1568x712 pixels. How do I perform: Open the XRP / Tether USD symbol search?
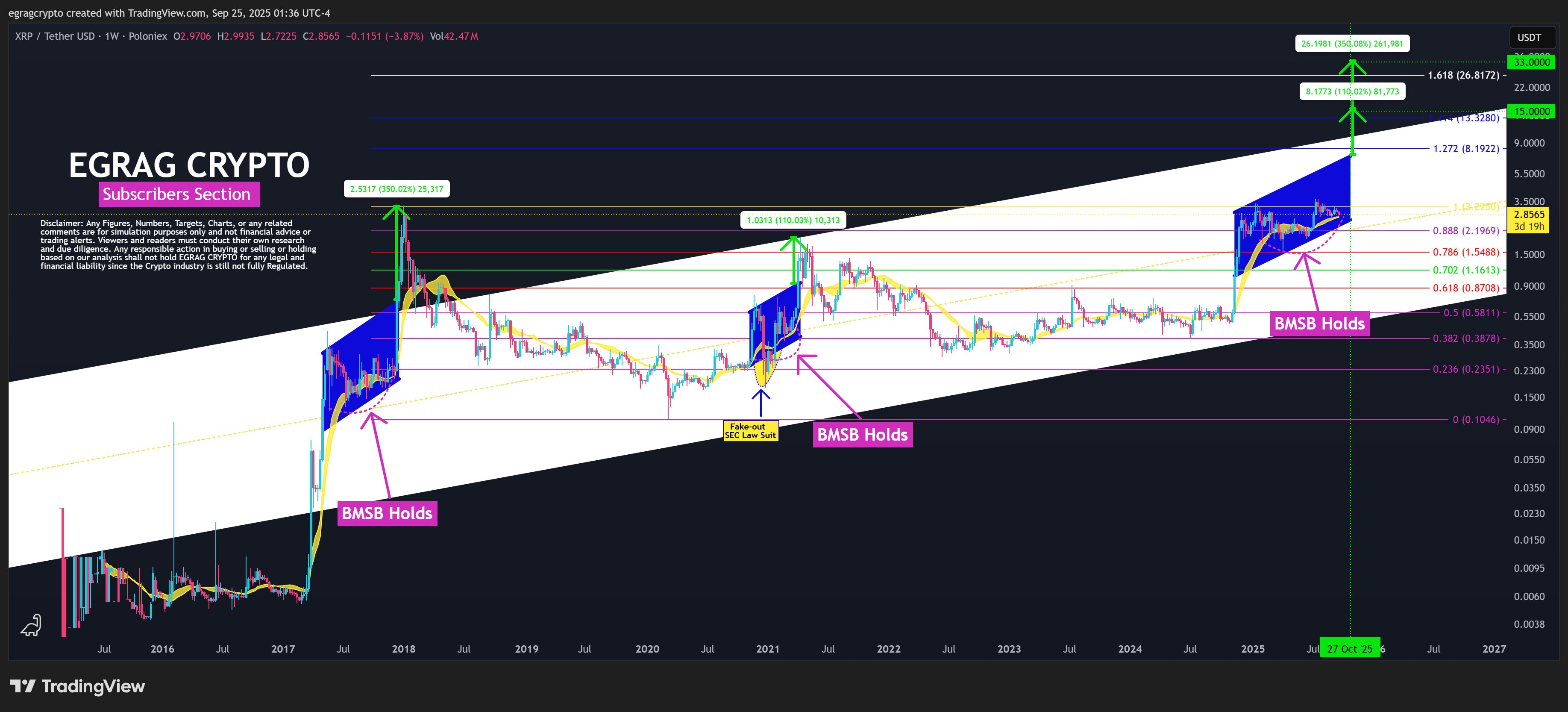(x=54, y=37)
